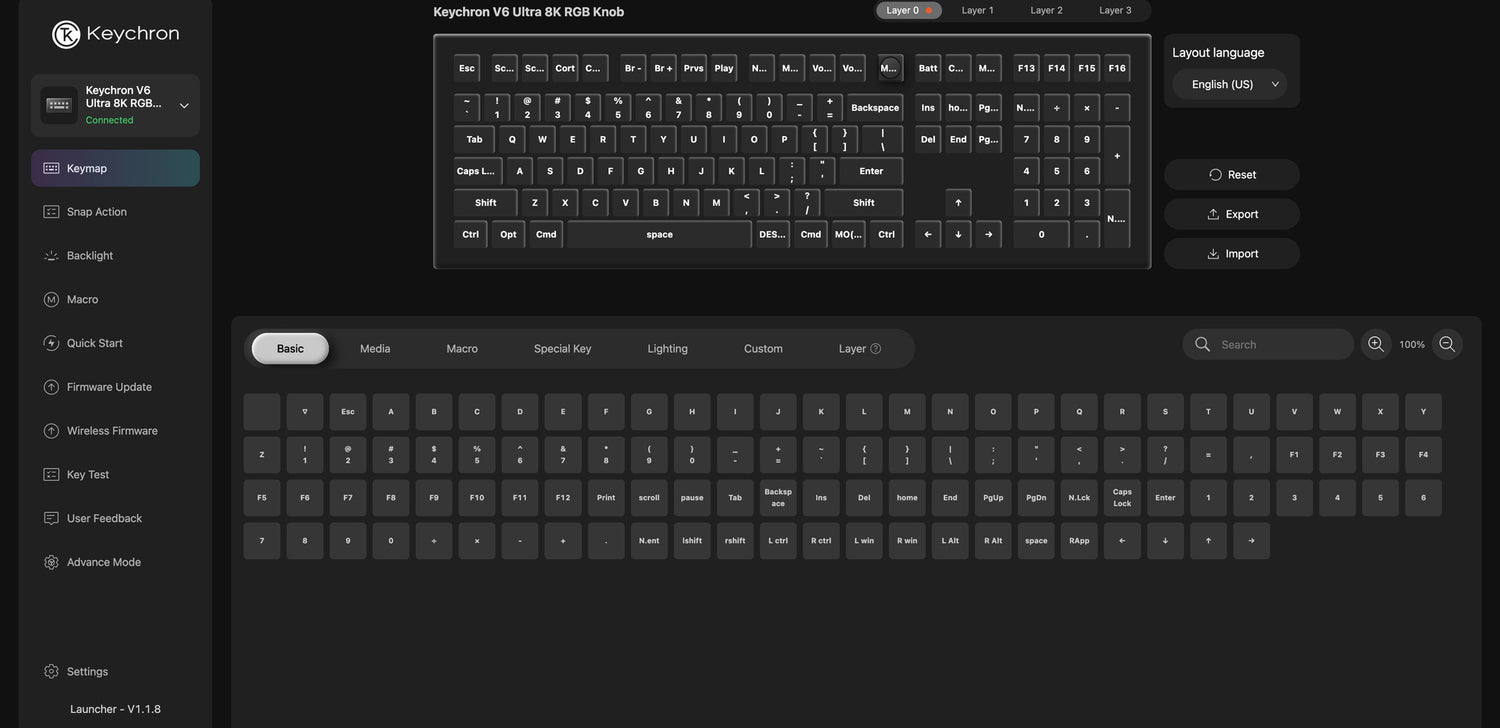1500x728 pixels.
Task: Click the keycode Search field
Action: 1280,345
